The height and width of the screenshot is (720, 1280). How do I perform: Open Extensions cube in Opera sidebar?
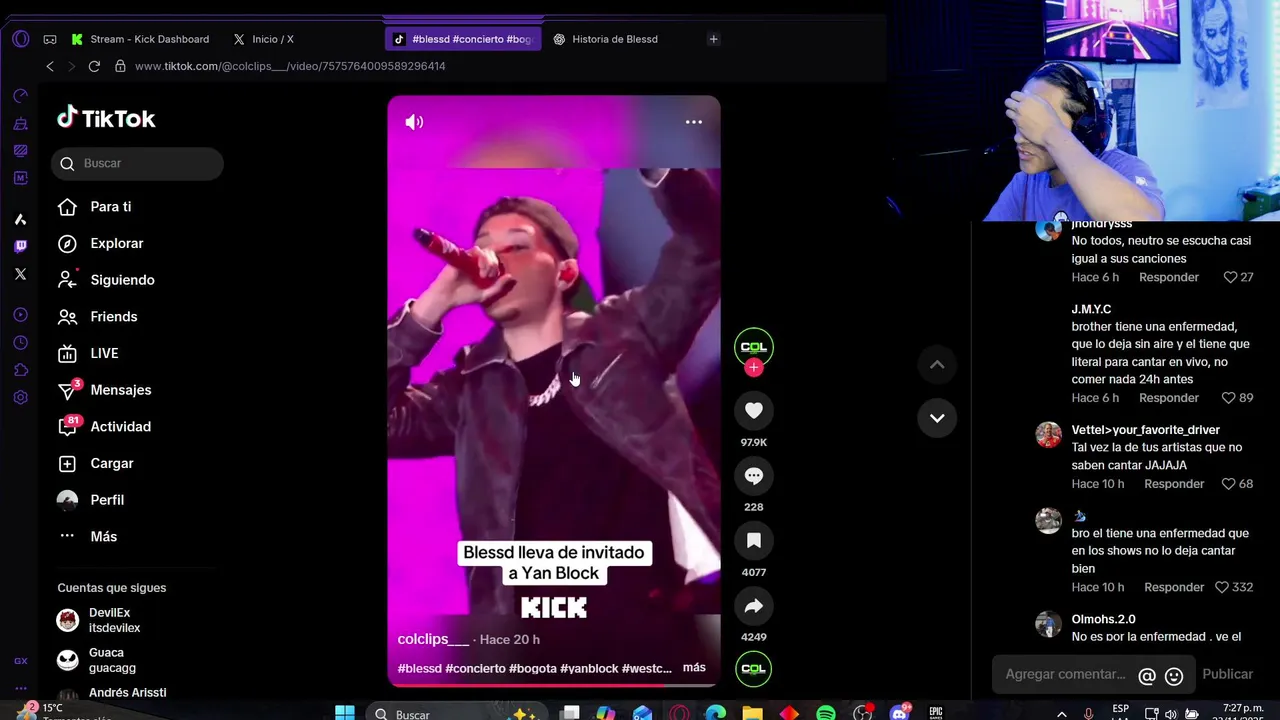[x=20, y=370]
